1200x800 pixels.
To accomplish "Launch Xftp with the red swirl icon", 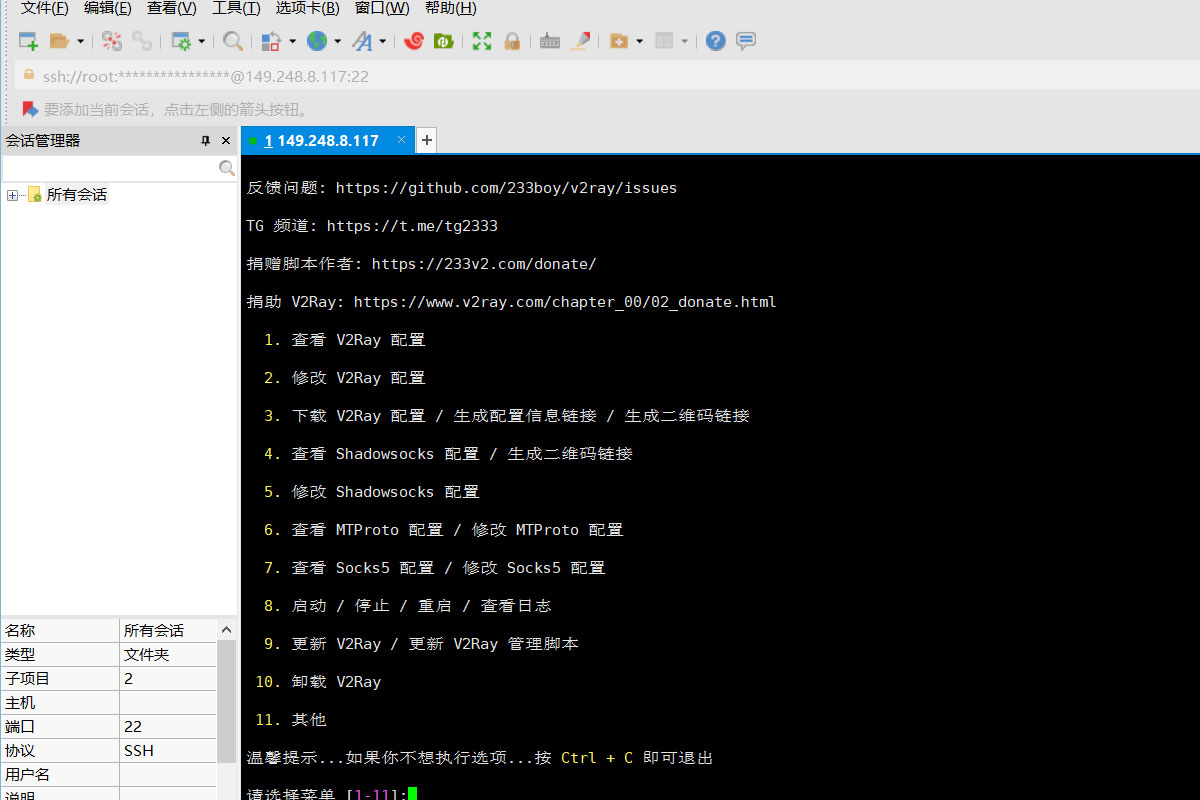I will point(414,41).
